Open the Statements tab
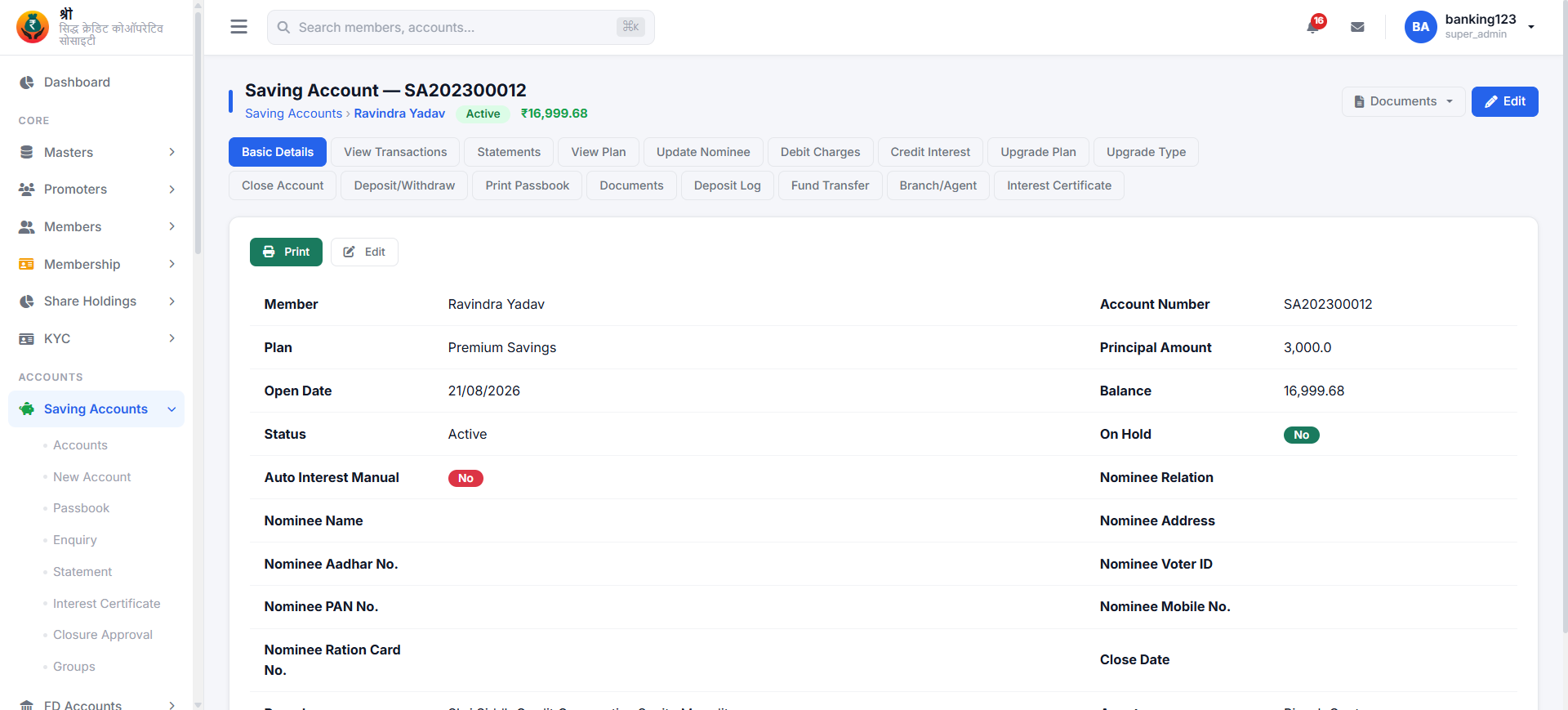 click(x=509, y=152)
